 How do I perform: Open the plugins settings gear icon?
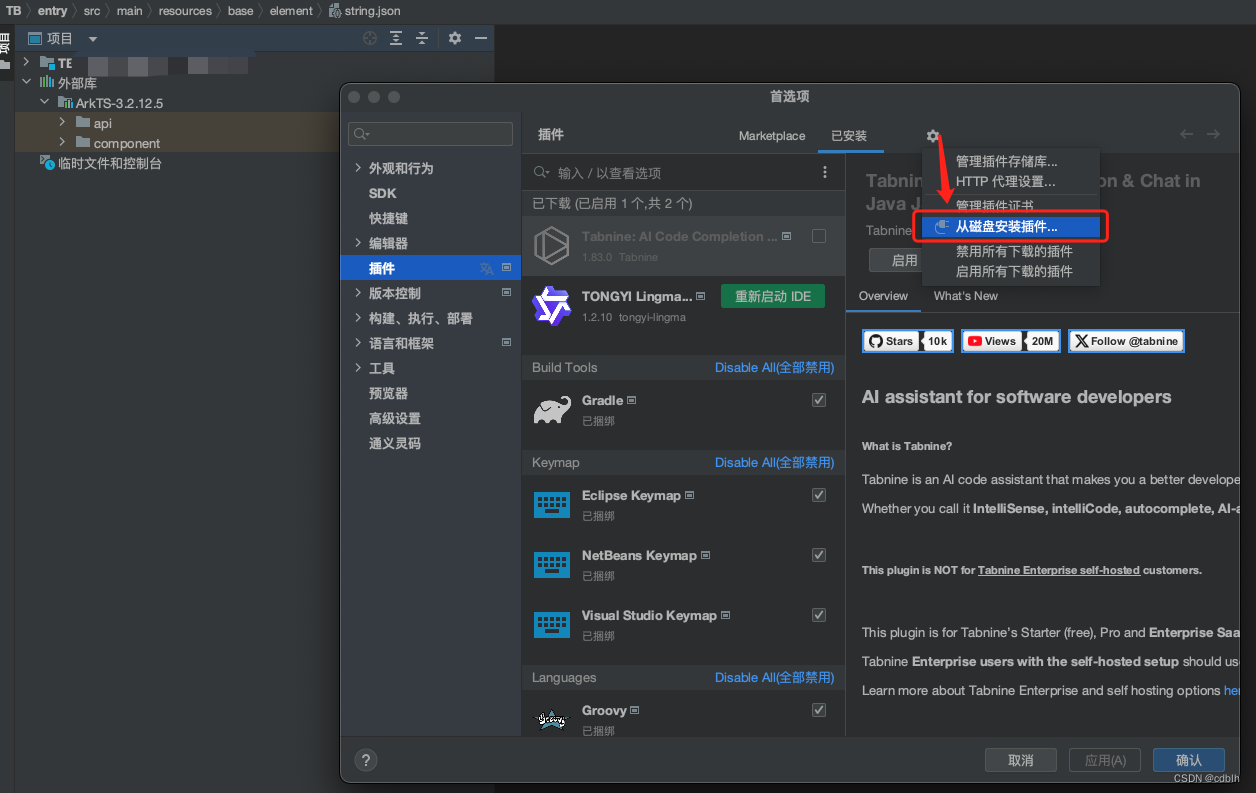coord(933,136)
